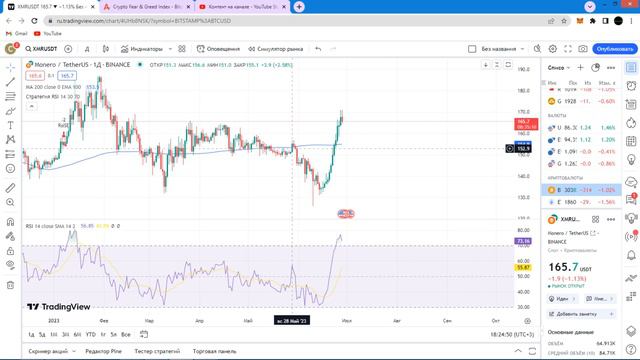Open the Тестер стратегий tab
640x360 pixels.
[157, 351]
